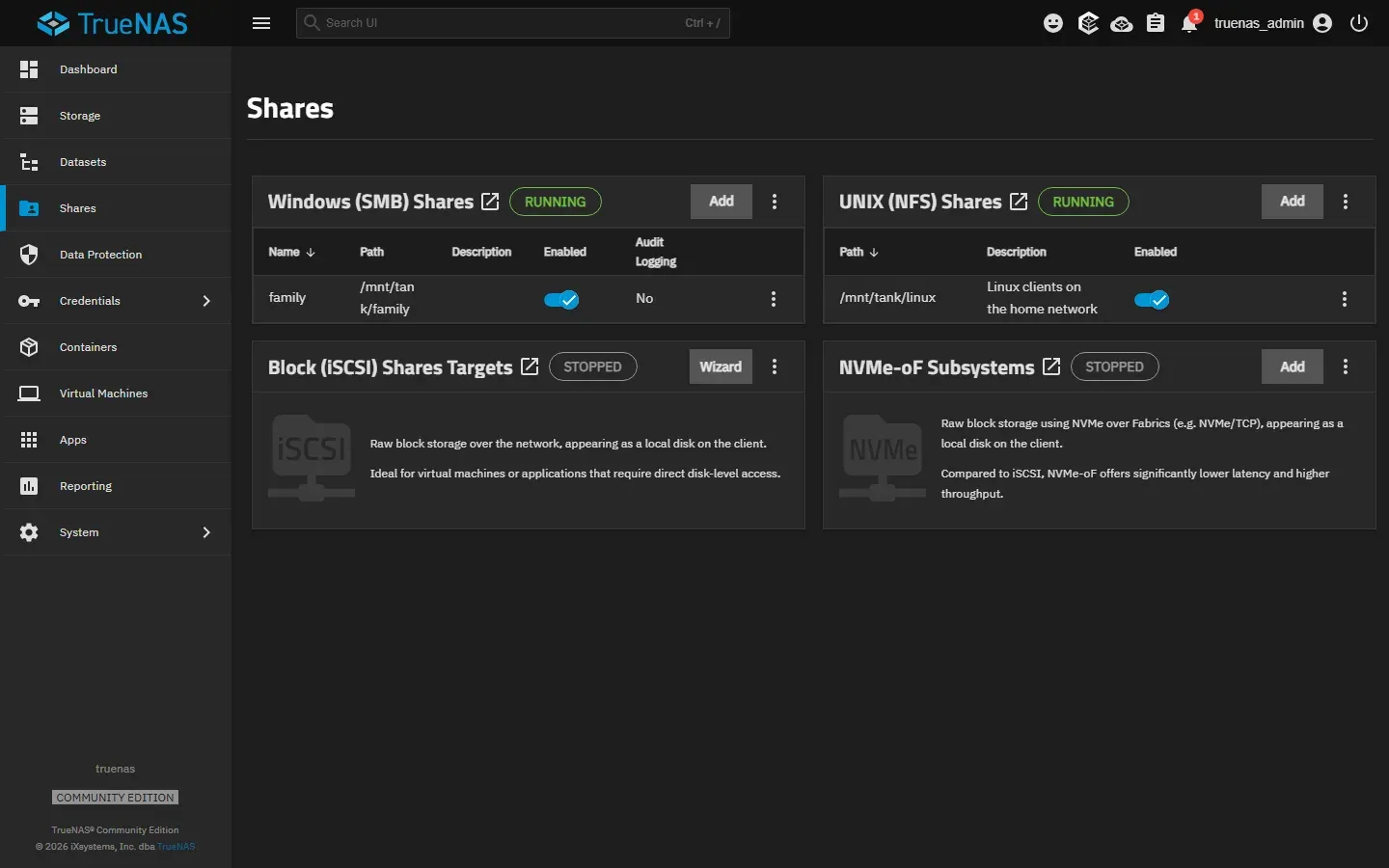Click the Storage sidebar icon
1389x868 pixels.
[29, 116]
